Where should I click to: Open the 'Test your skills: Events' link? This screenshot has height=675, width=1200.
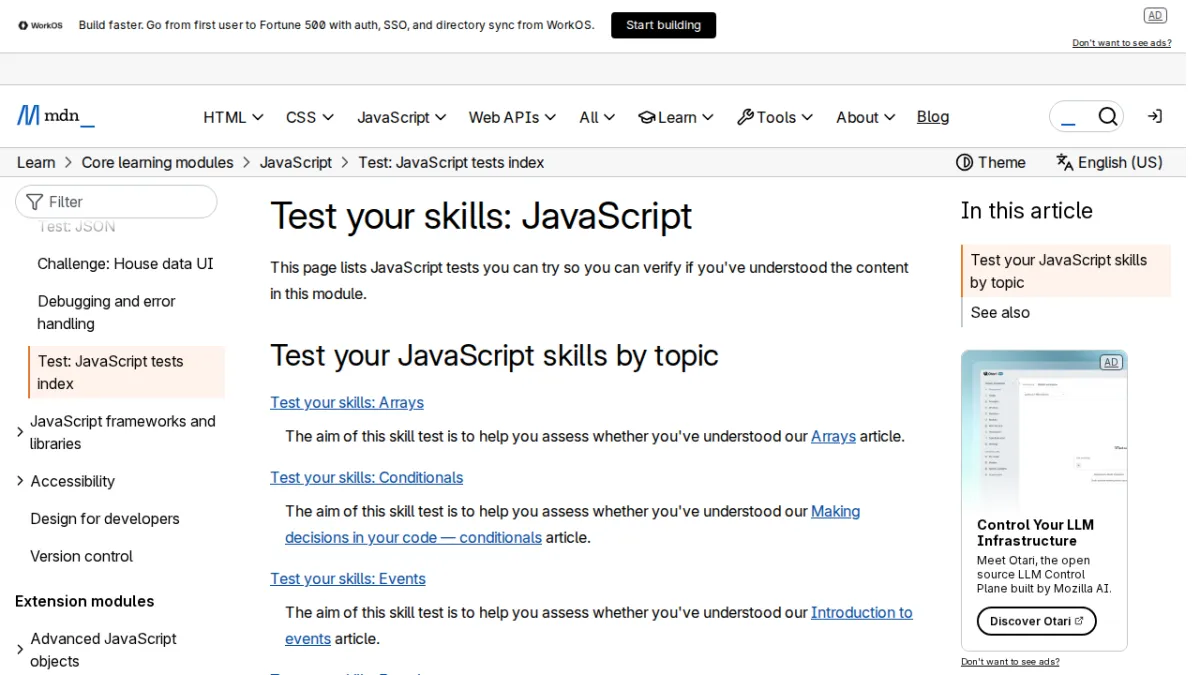348,579
